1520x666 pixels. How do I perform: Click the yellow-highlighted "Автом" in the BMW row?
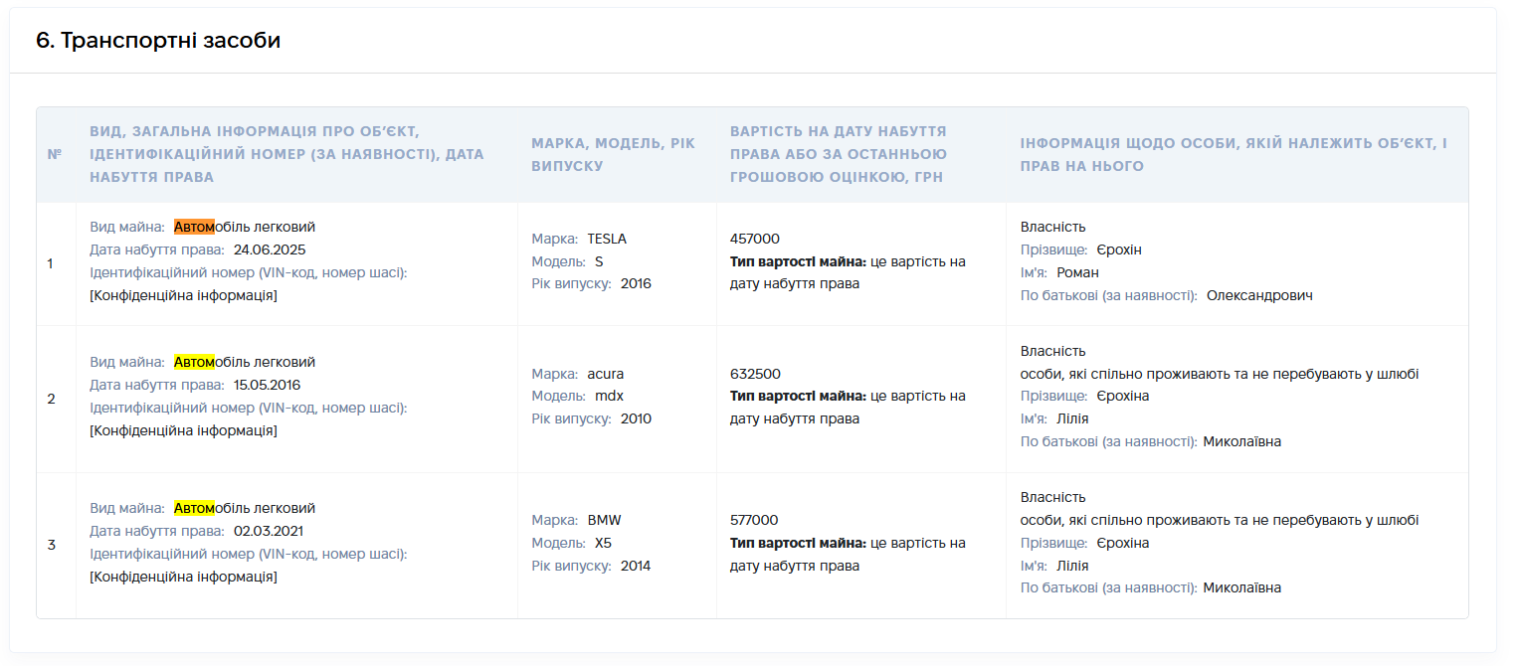tap(194, 508)
